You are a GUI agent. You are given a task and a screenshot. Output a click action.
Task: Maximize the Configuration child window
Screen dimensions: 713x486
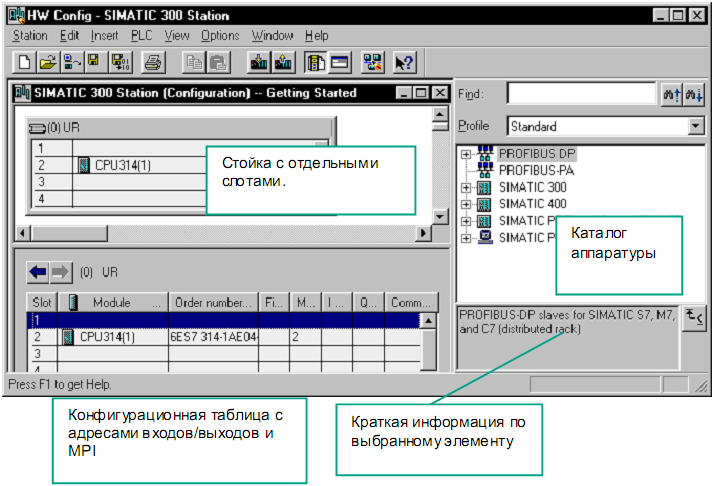click(421, 93)
